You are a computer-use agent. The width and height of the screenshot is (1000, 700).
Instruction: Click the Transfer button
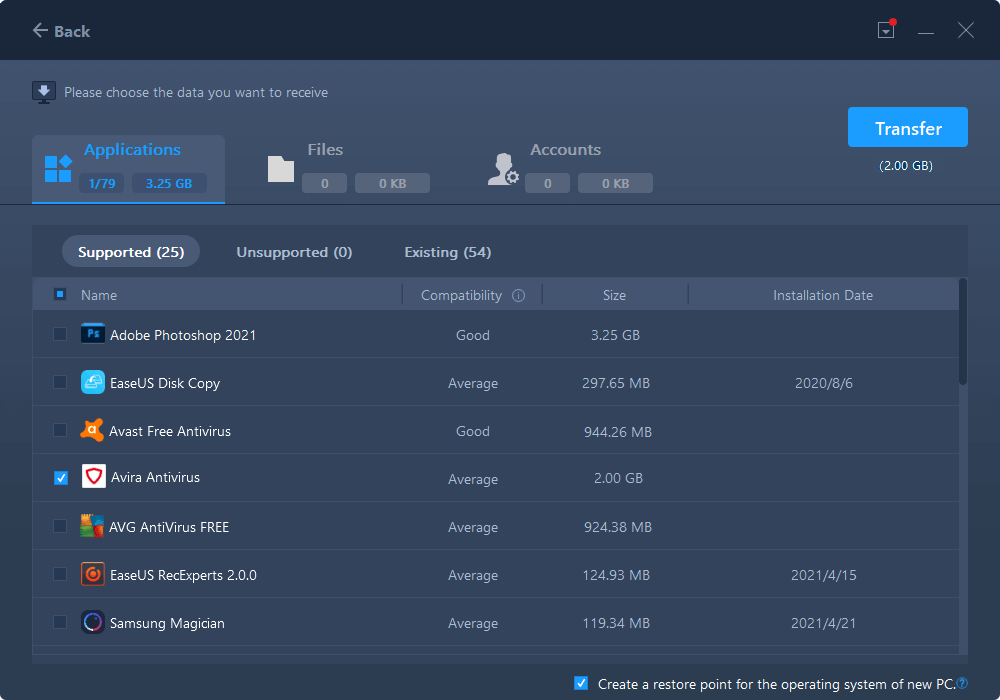[x=908, y=128]
